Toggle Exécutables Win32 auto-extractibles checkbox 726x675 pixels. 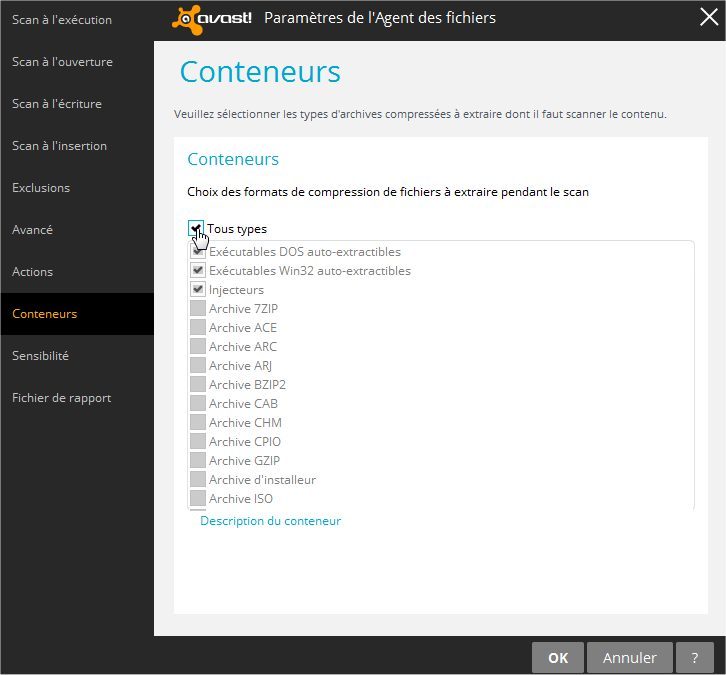[198, 271]
